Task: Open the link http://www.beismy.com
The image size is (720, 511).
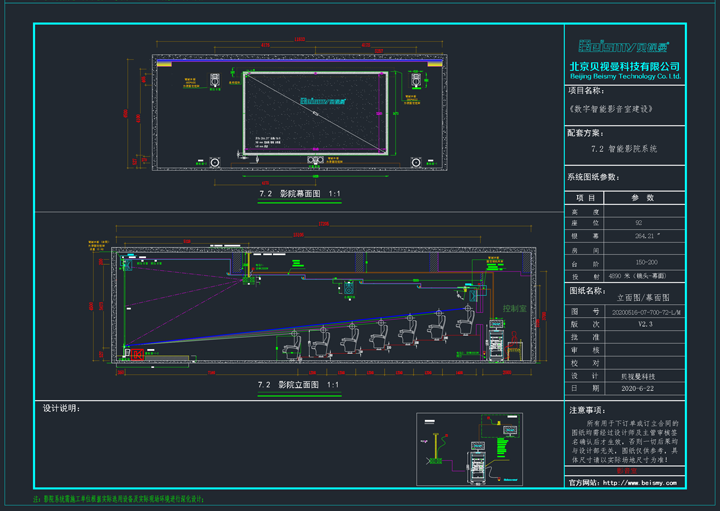Action: click(640, 483)
